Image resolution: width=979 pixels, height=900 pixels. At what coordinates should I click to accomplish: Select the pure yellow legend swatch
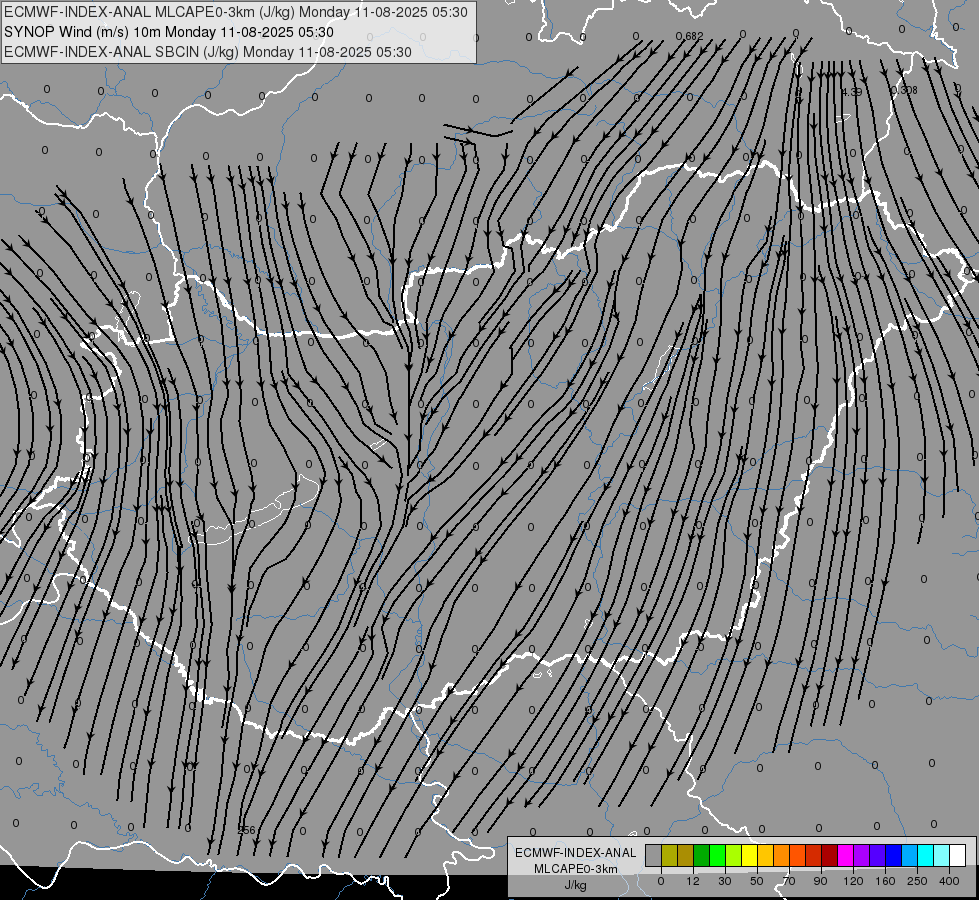750,855
